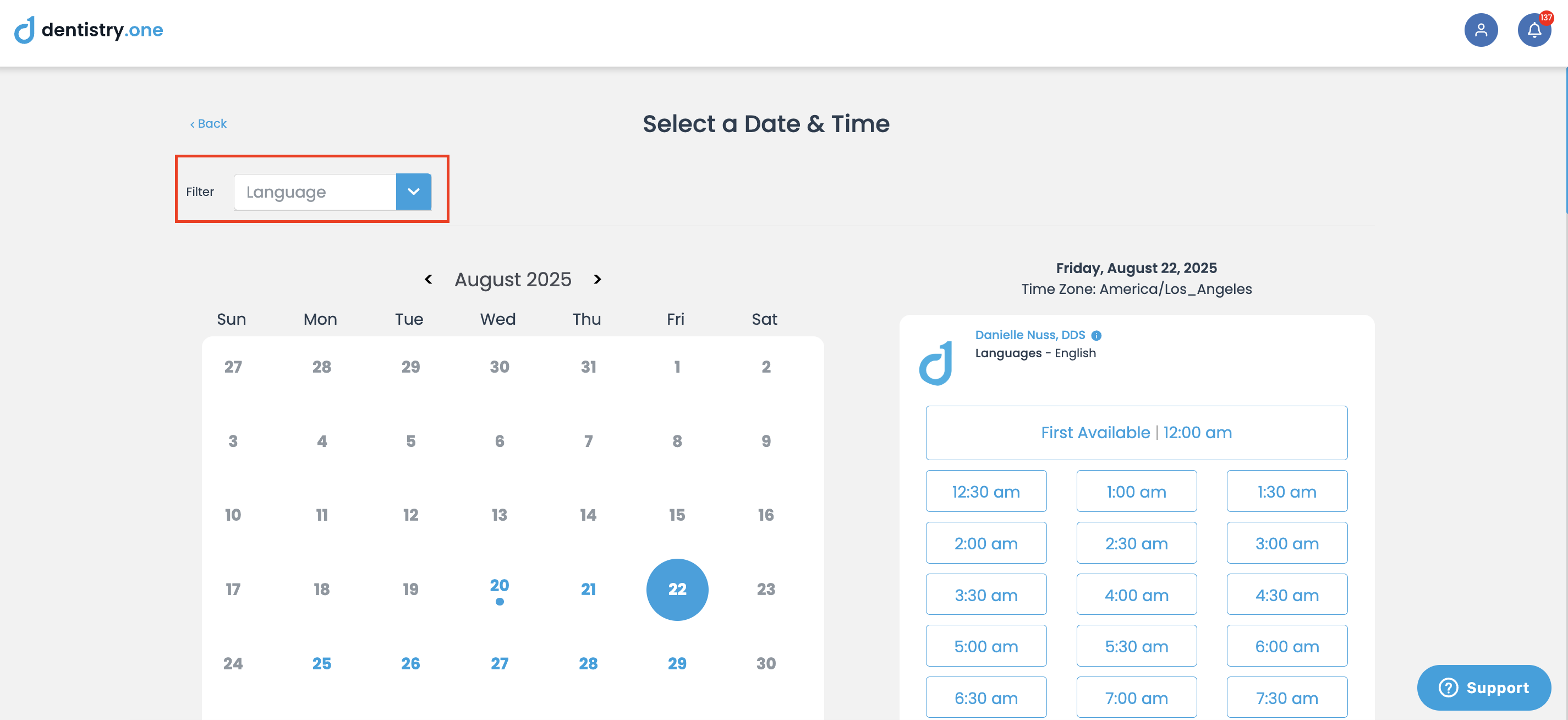Advance to September using the next arrow

click(x=597, y=279)
